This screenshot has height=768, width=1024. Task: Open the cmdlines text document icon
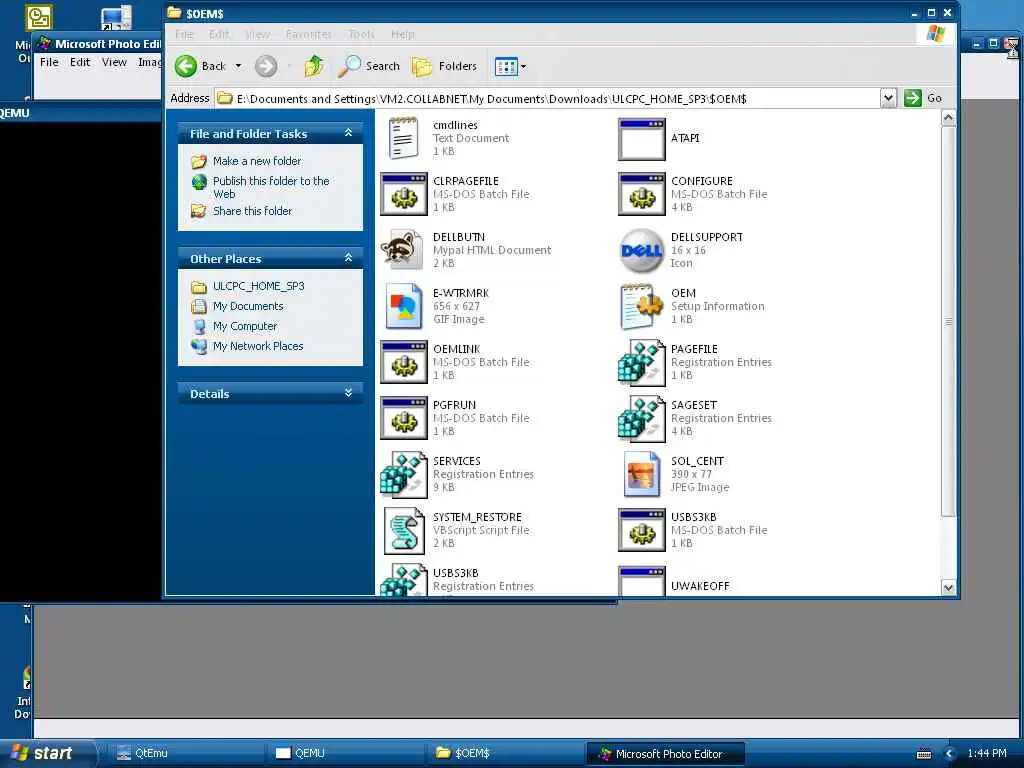[x=403, y=138]
